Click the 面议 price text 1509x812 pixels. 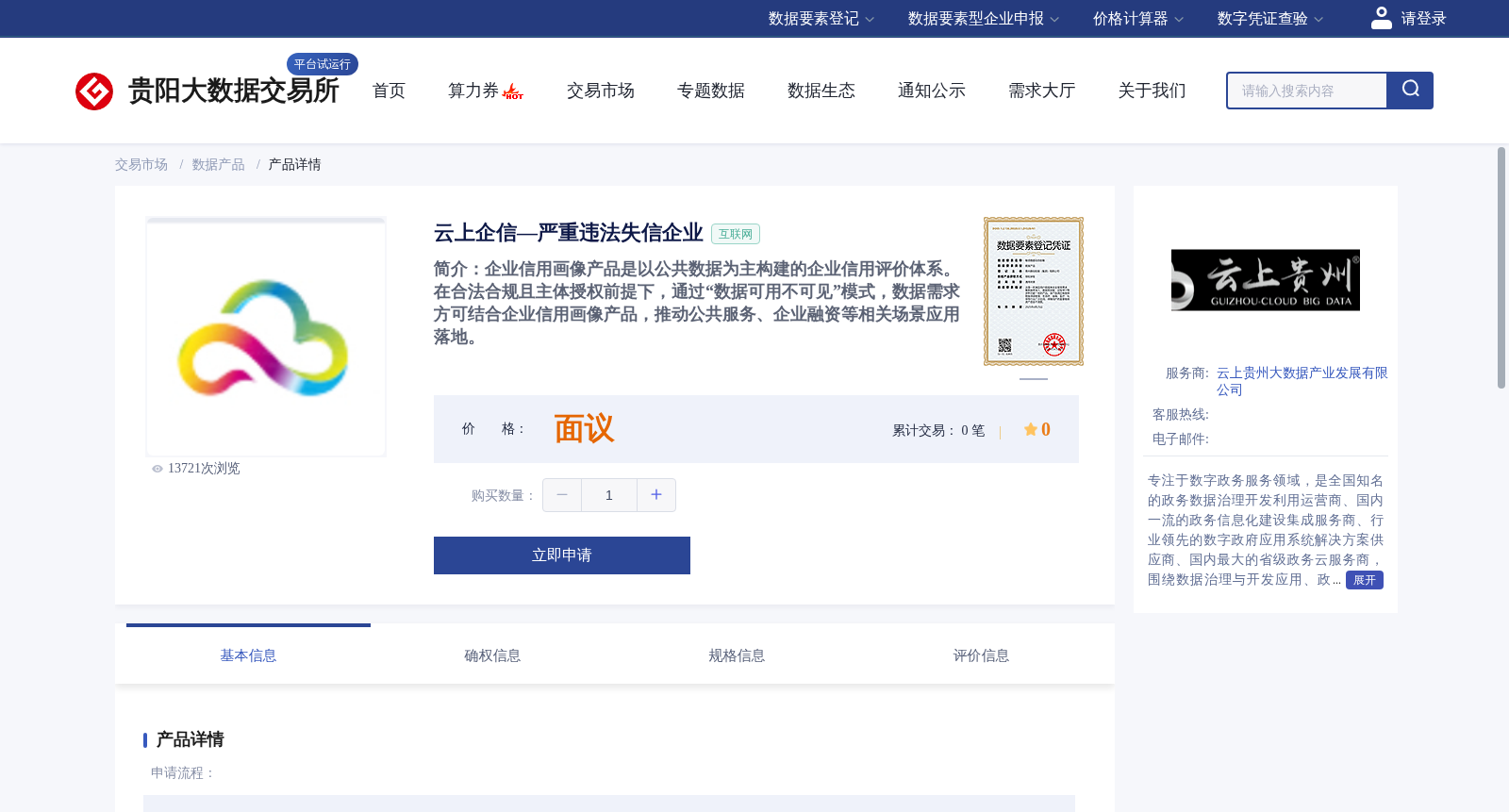click(x=584, y=429)
